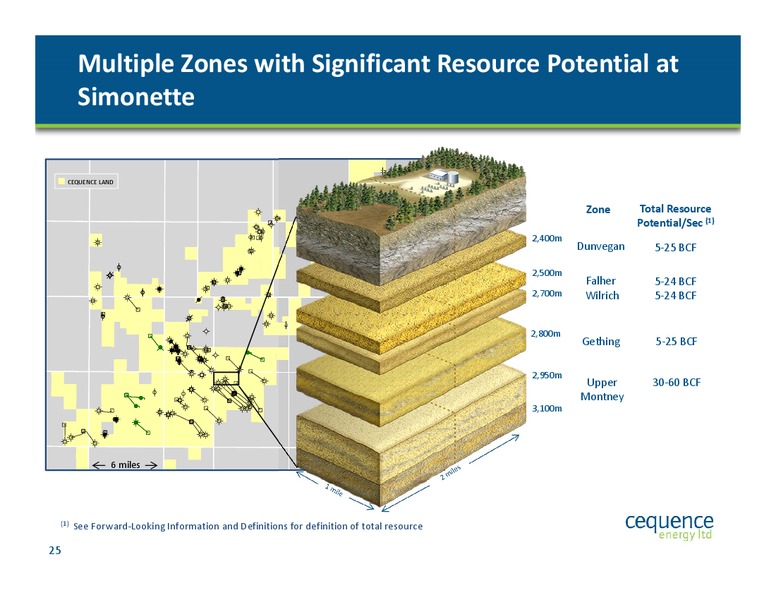Click the page number '25'

(55, 550)
